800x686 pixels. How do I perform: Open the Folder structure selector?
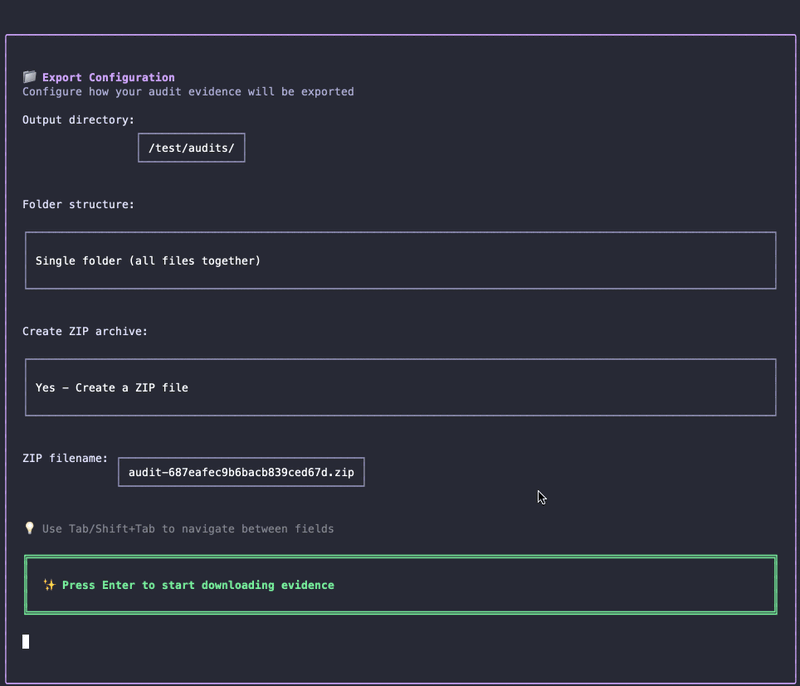[400, 261]
